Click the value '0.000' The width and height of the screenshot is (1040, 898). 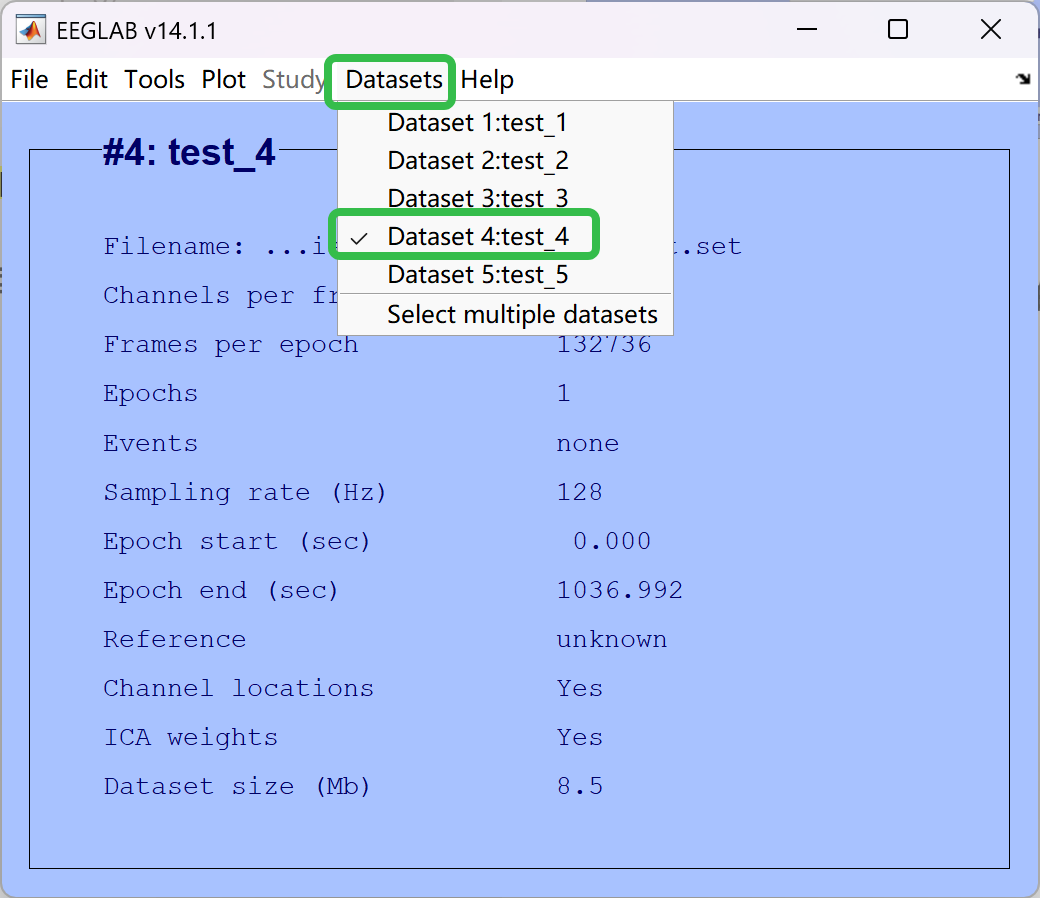click(612, 541)
